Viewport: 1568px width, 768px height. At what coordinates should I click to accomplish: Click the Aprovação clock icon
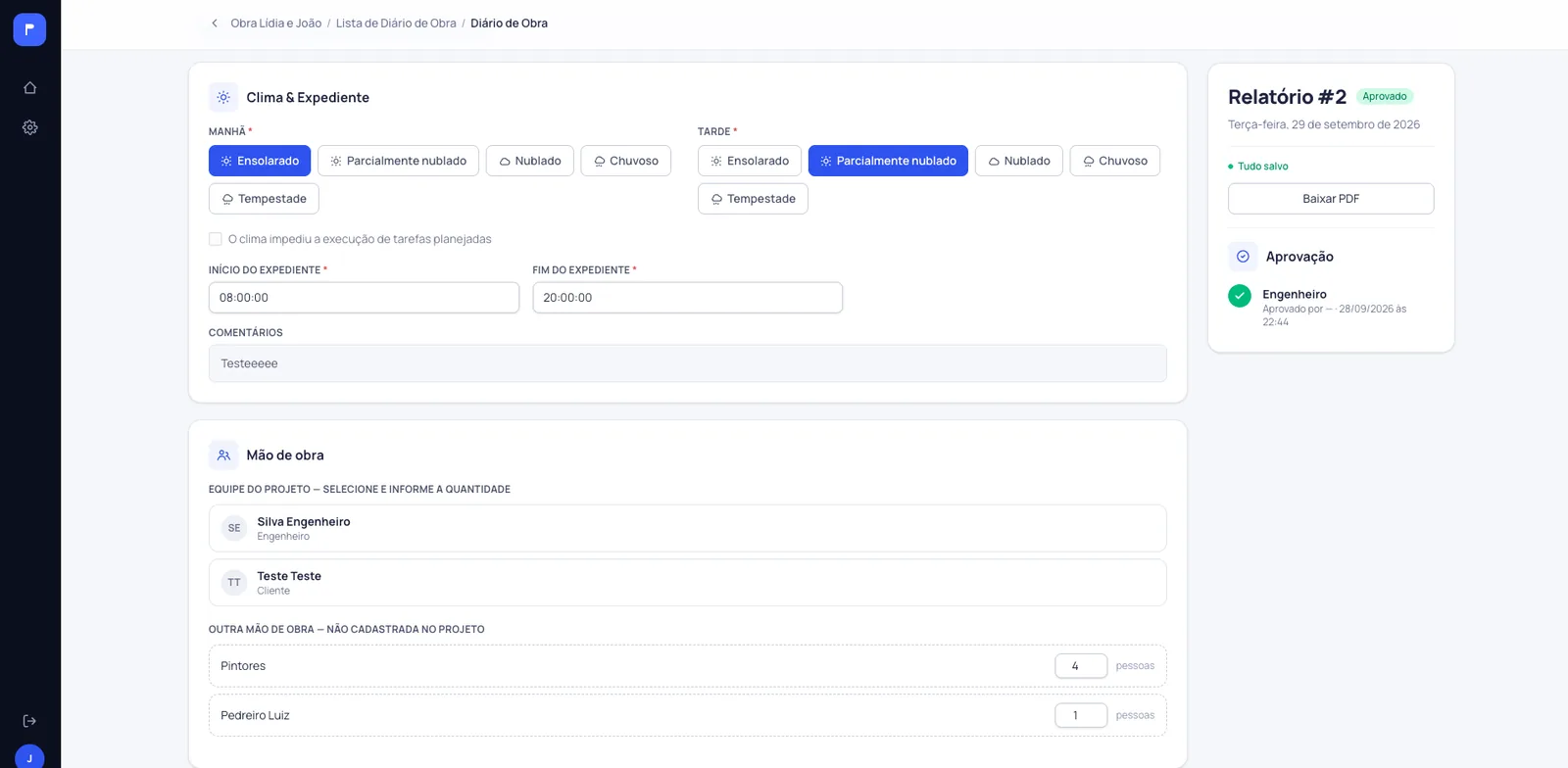(x=1243, y=257)
